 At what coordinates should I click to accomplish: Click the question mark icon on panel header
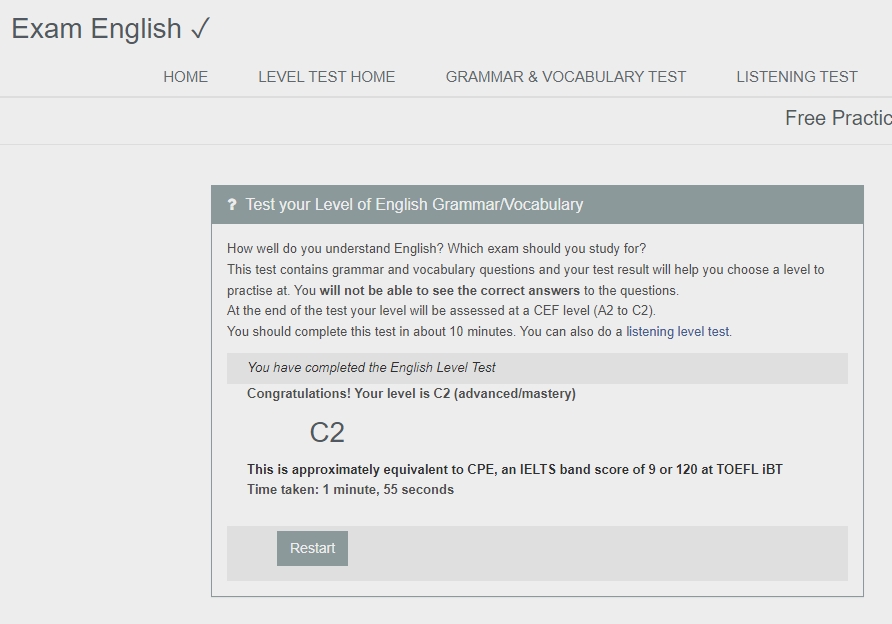(233, 203)
